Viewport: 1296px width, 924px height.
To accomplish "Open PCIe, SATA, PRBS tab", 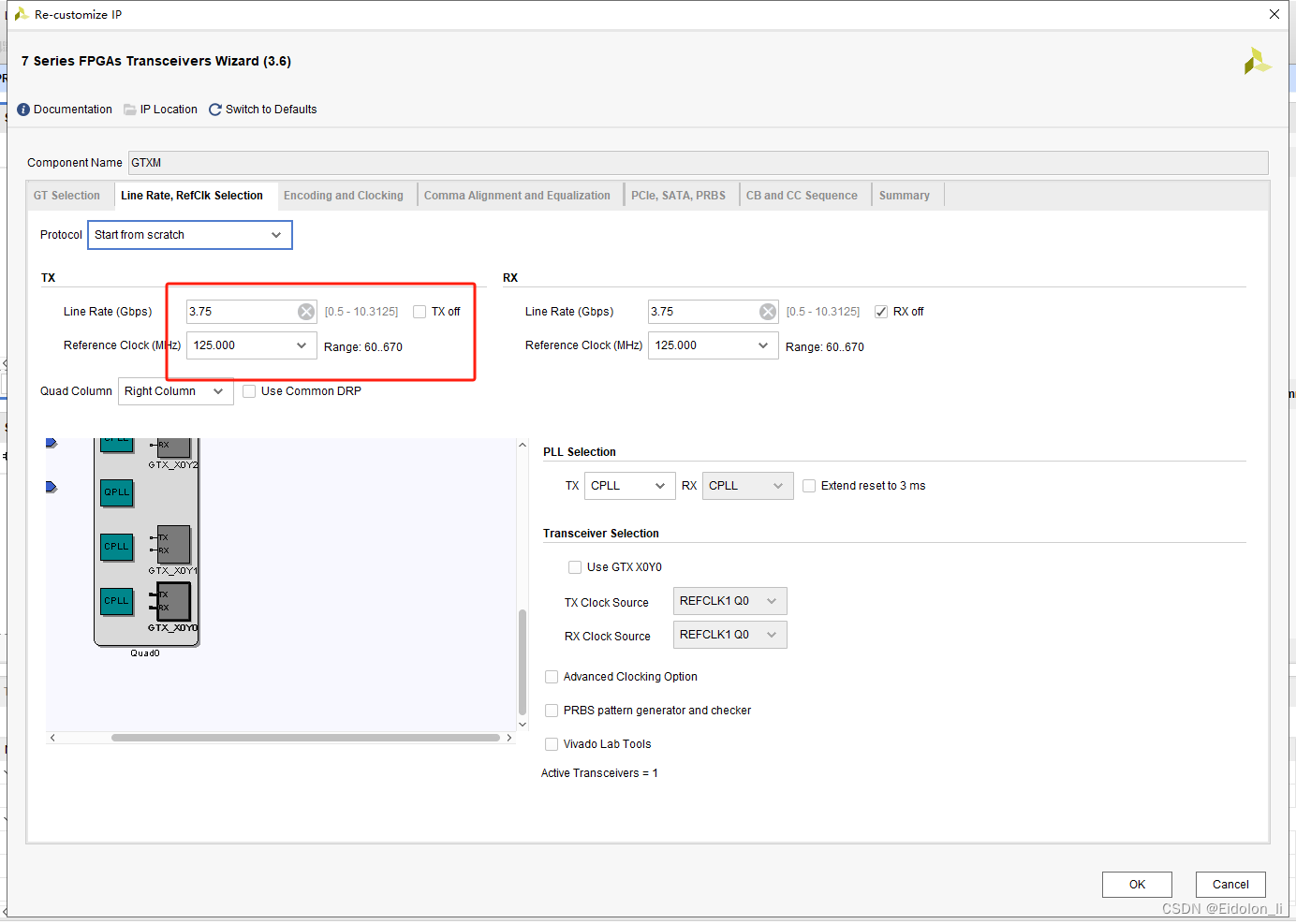I will pos(678,196).
